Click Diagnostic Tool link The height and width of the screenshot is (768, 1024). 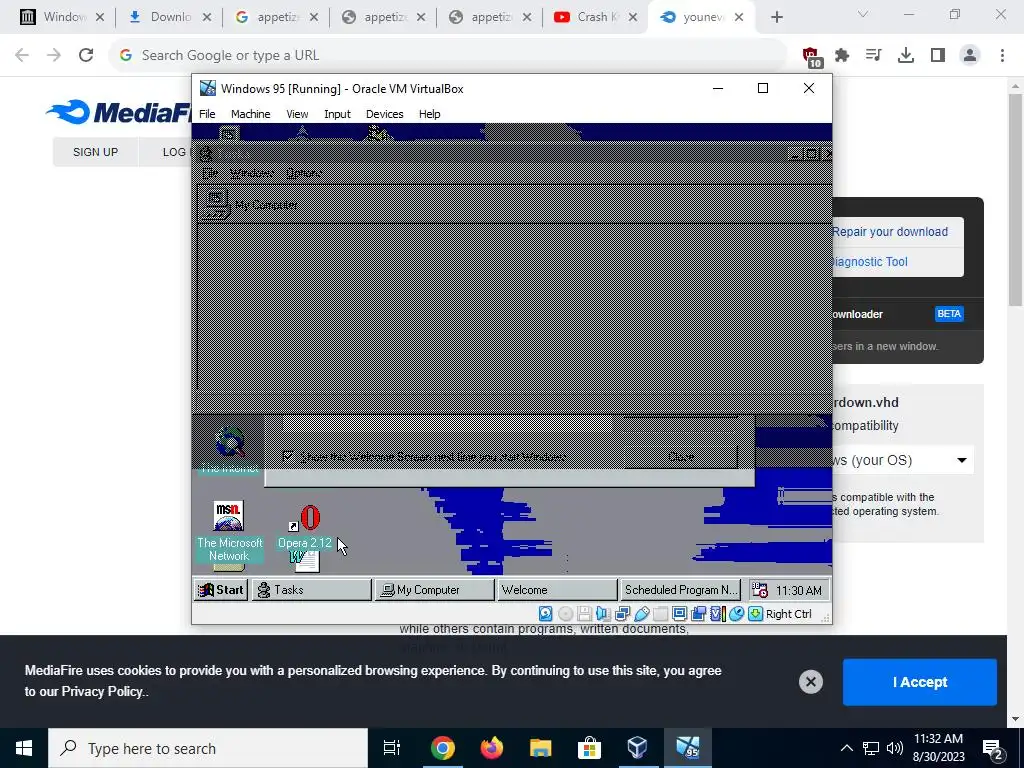click(869, 262)
